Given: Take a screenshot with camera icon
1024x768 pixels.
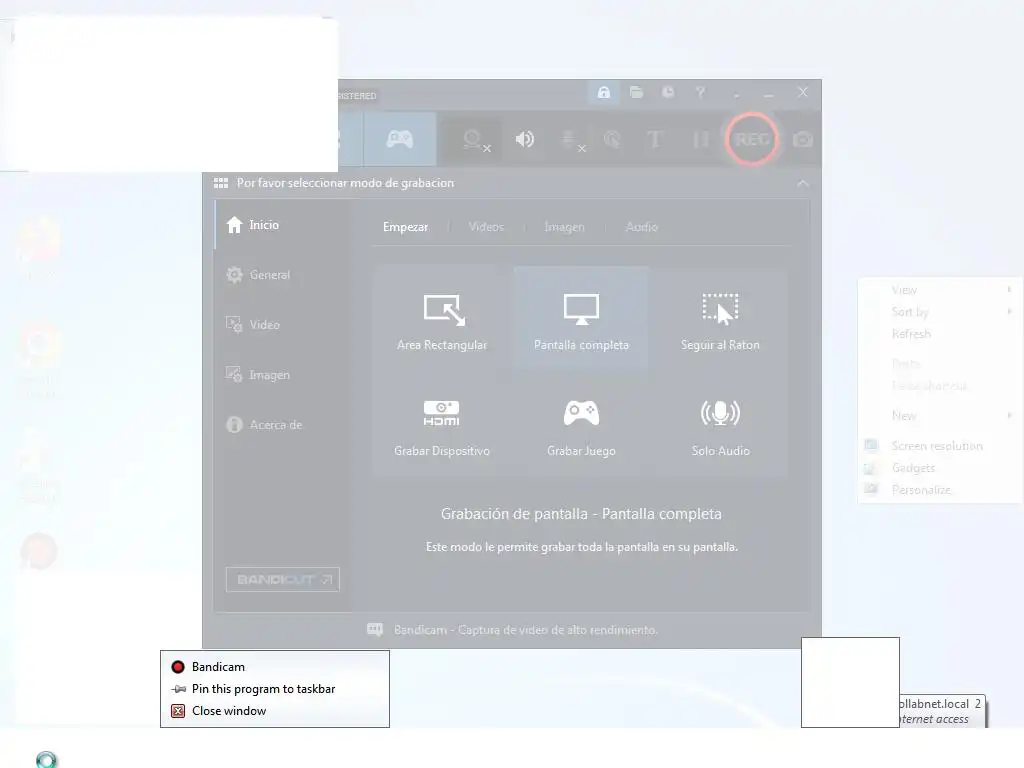Looking at the screenshot, I should coord(803,139).
